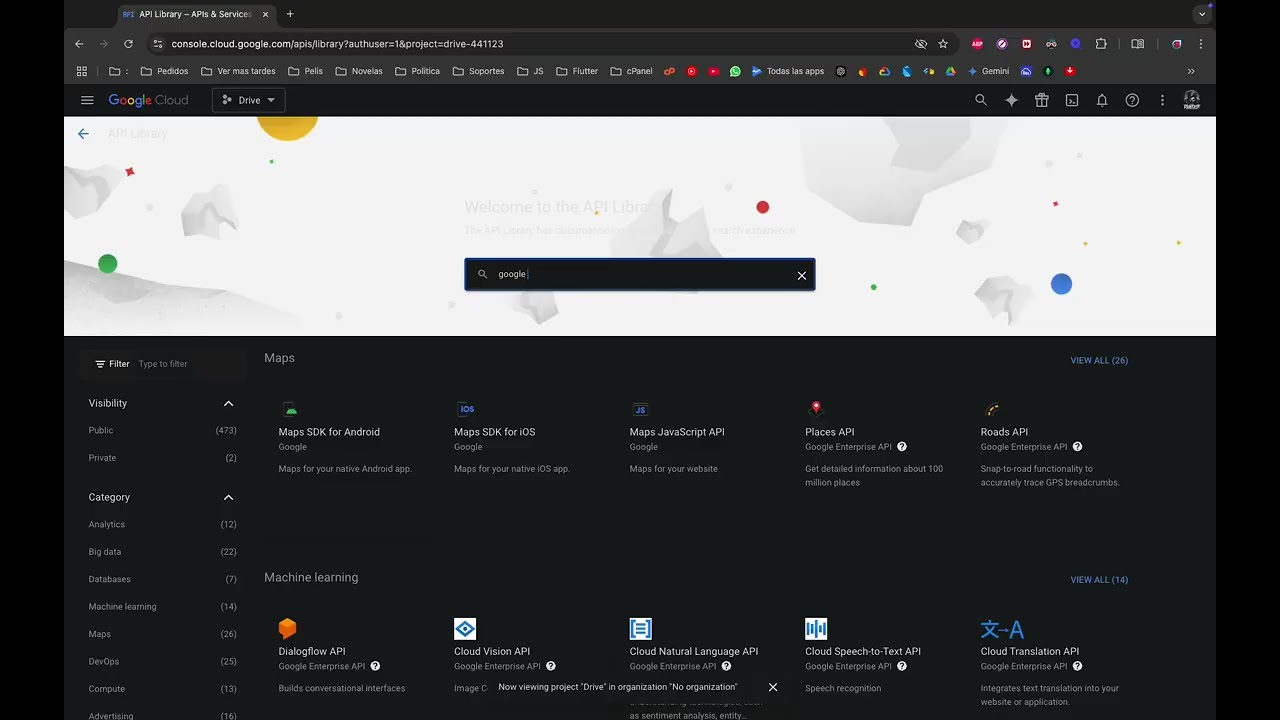Click the API search input containing google
The height and width of the screenshot is (720, 1280).
click(640, 275)
